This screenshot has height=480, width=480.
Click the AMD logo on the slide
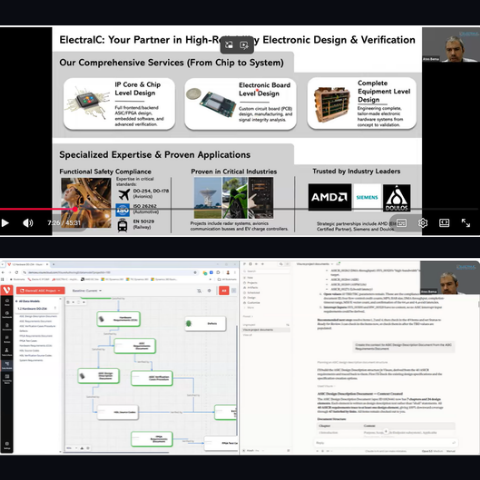tap(329, 197)
